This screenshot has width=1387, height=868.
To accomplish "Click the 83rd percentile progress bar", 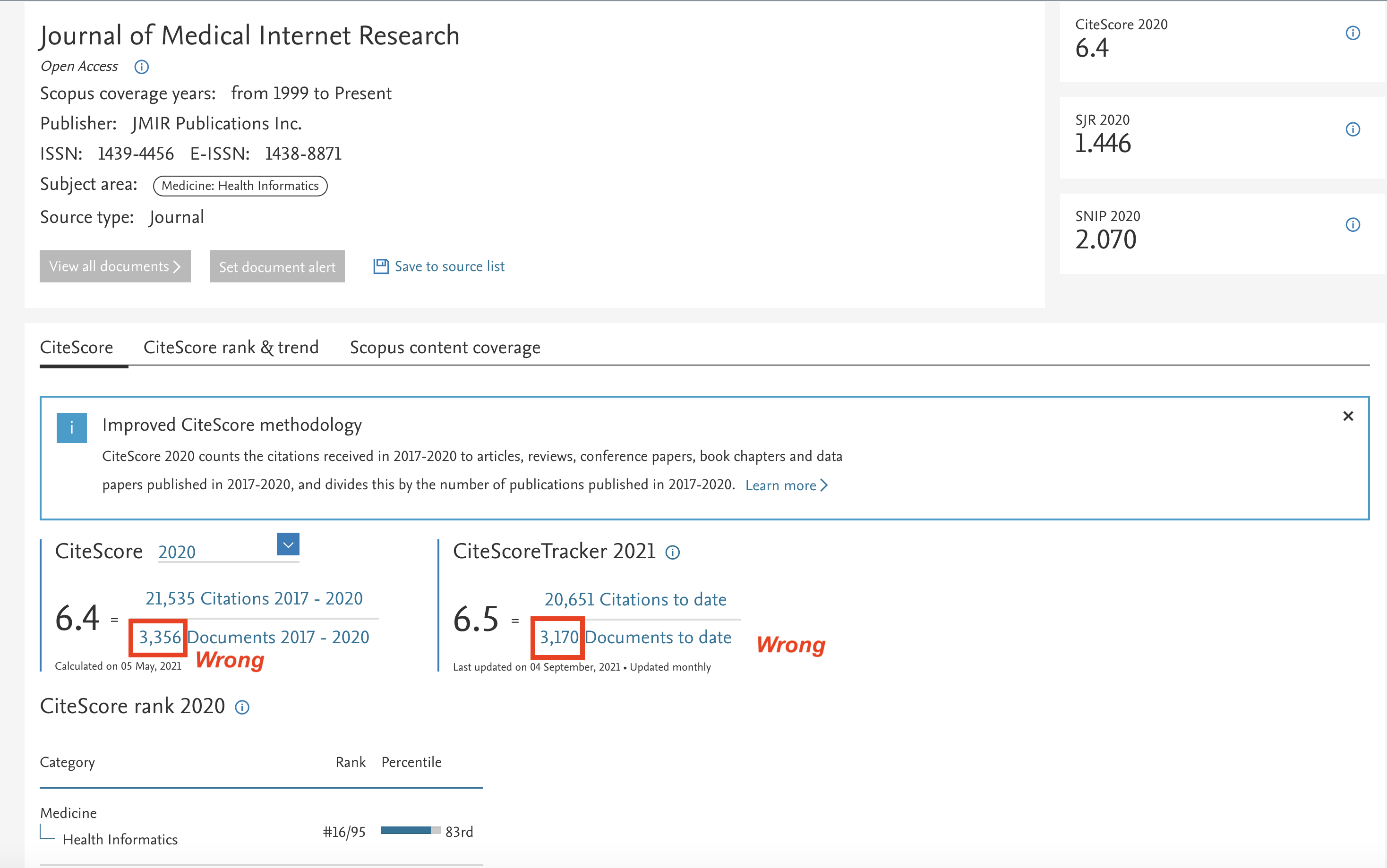I will (x=410, y=831).
